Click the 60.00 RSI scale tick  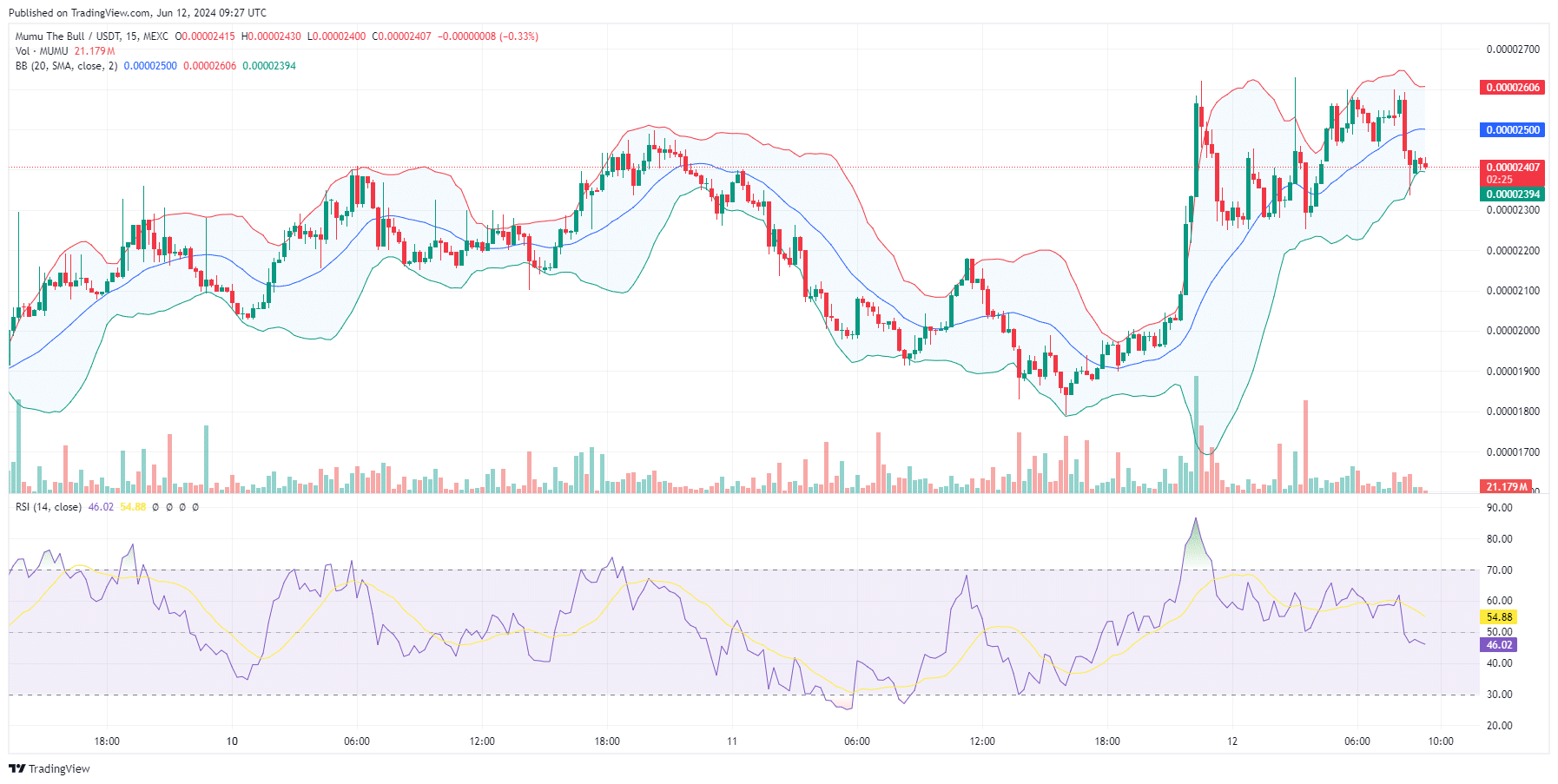tap(1500, 601)
